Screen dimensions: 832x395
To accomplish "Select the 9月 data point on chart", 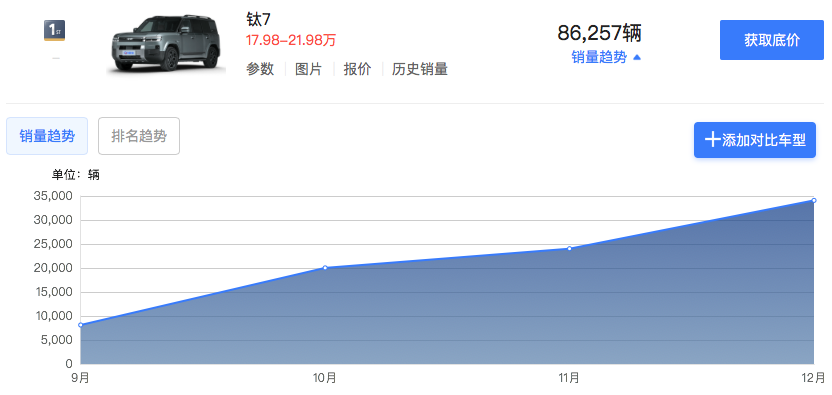I will click(x=81, y=325).
